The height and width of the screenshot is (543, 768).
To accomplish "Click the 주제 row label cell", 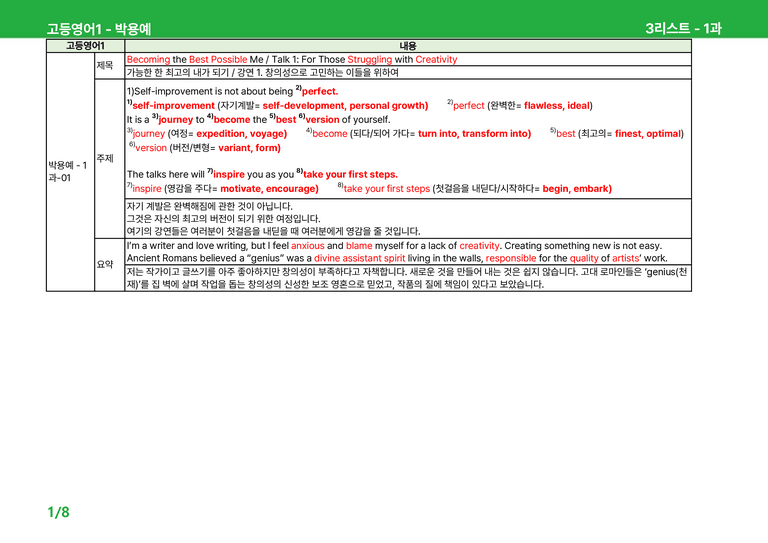I will coord(109,159).
